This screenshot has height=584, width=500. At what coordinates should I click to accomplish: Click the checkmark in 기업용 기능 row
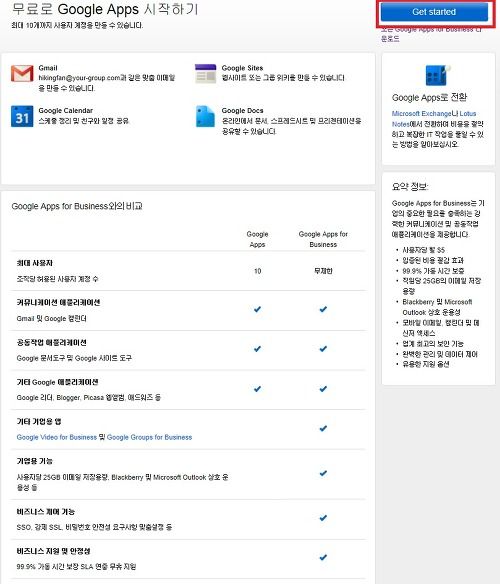coord(323,473)
